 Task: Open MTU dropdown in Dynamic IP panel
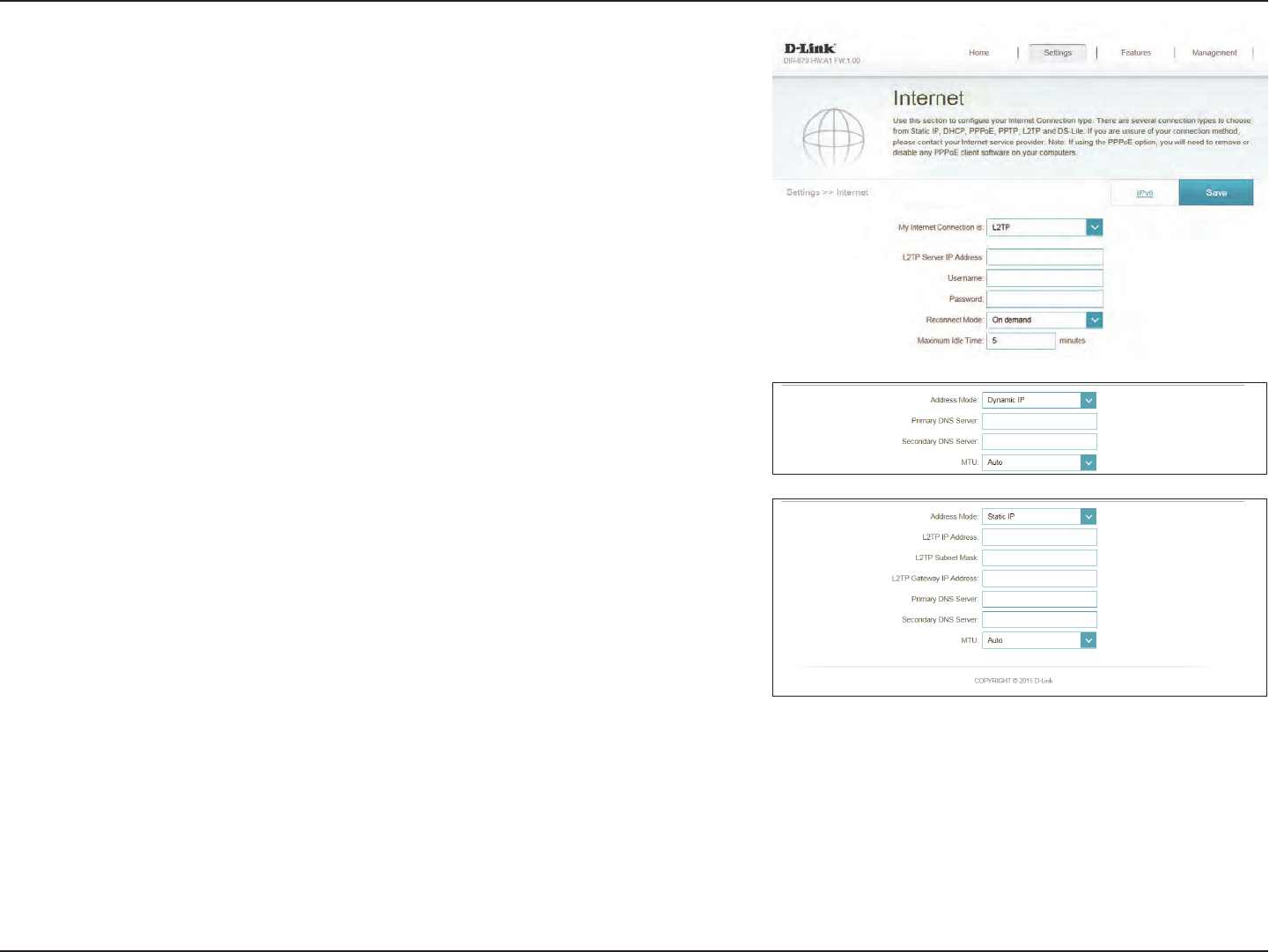click(1039, 462)
